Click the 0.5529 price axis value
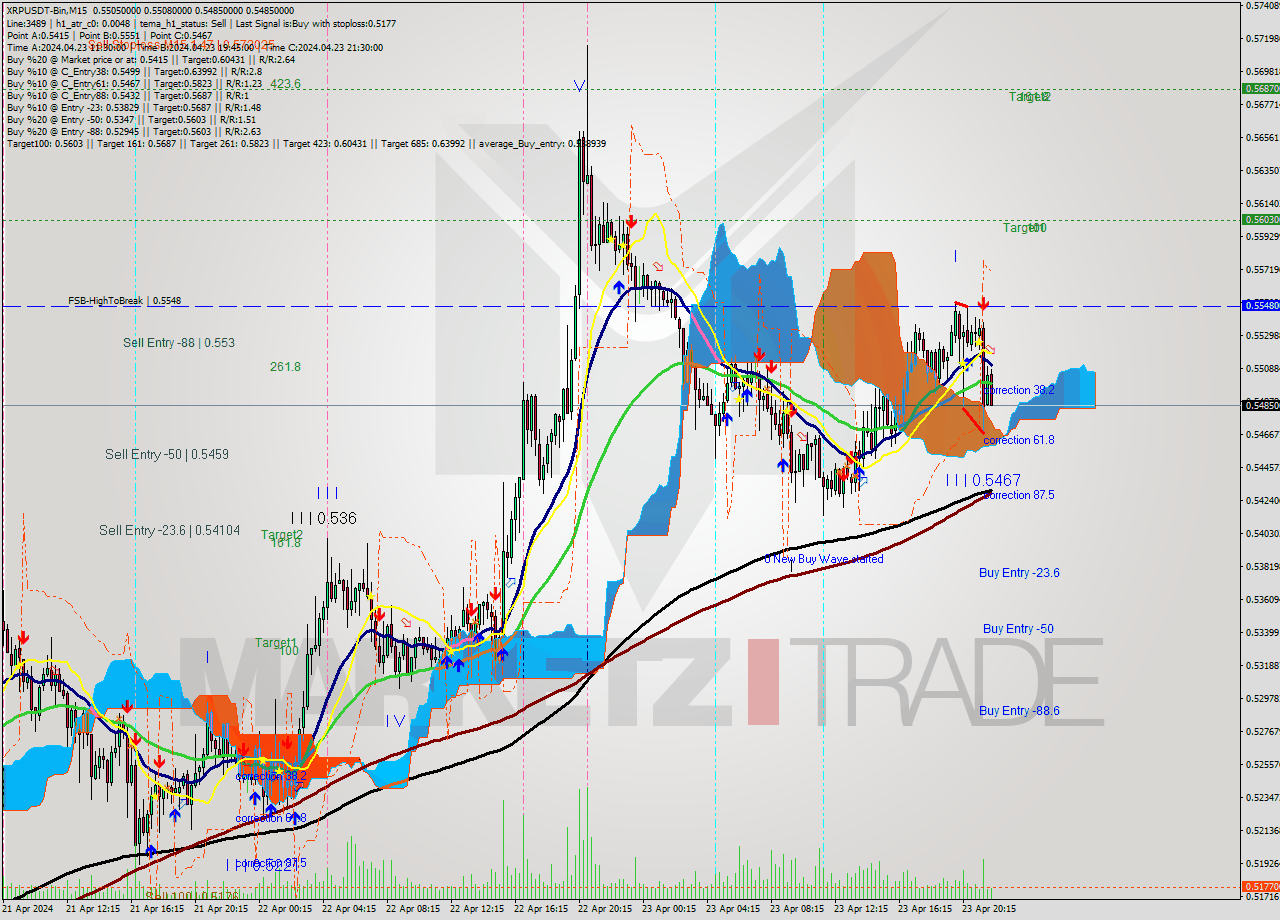The width and height of the screenshot is (1280, 920). [1261, 335]
